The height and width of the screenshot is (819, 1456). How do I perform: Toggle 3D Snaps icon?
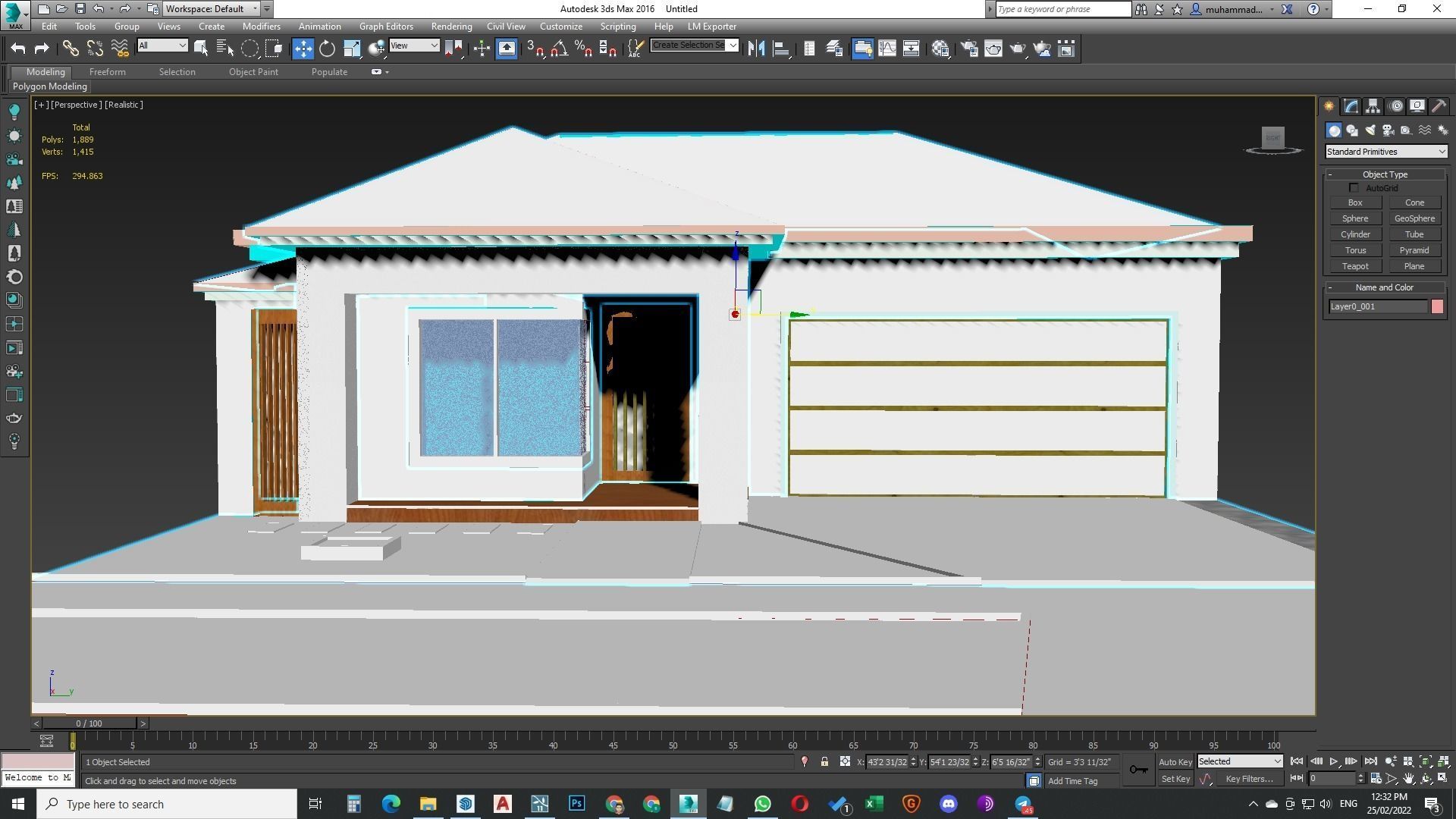[x=535, y=49]
